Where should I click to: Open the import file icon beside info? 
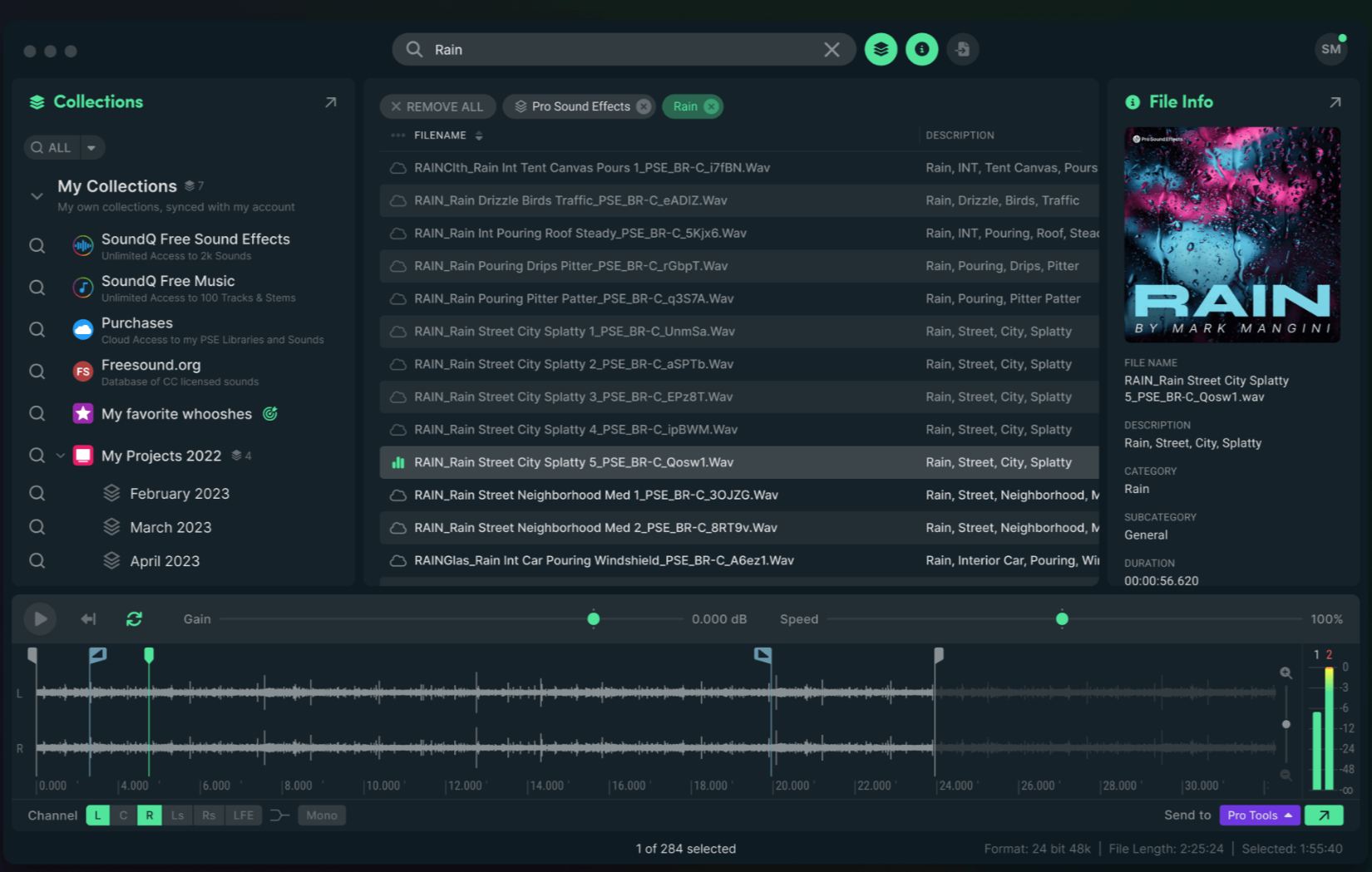[x=962, y=50]
